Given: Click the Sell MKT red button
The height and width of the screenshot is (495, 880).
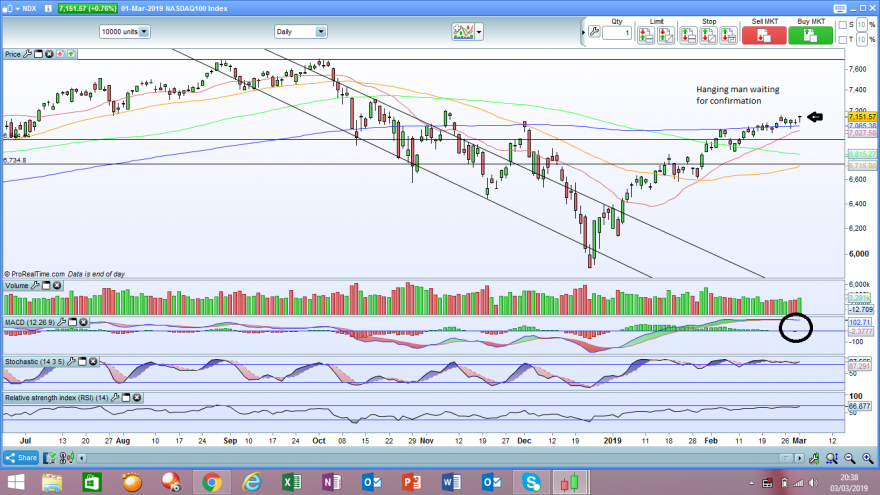Looking at the screenshot, I should click(764, 35).
